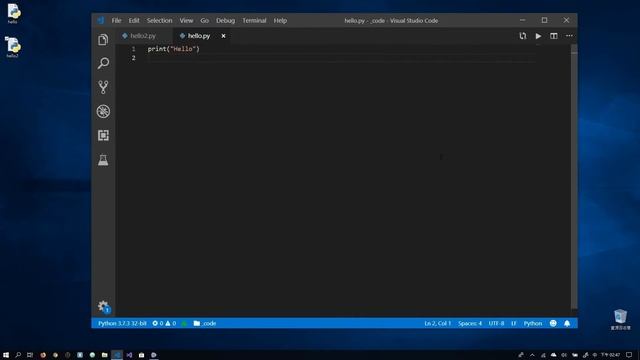Change file encoding via UTF-8
Screen dimensions: 640x360
tap(496, 323)
